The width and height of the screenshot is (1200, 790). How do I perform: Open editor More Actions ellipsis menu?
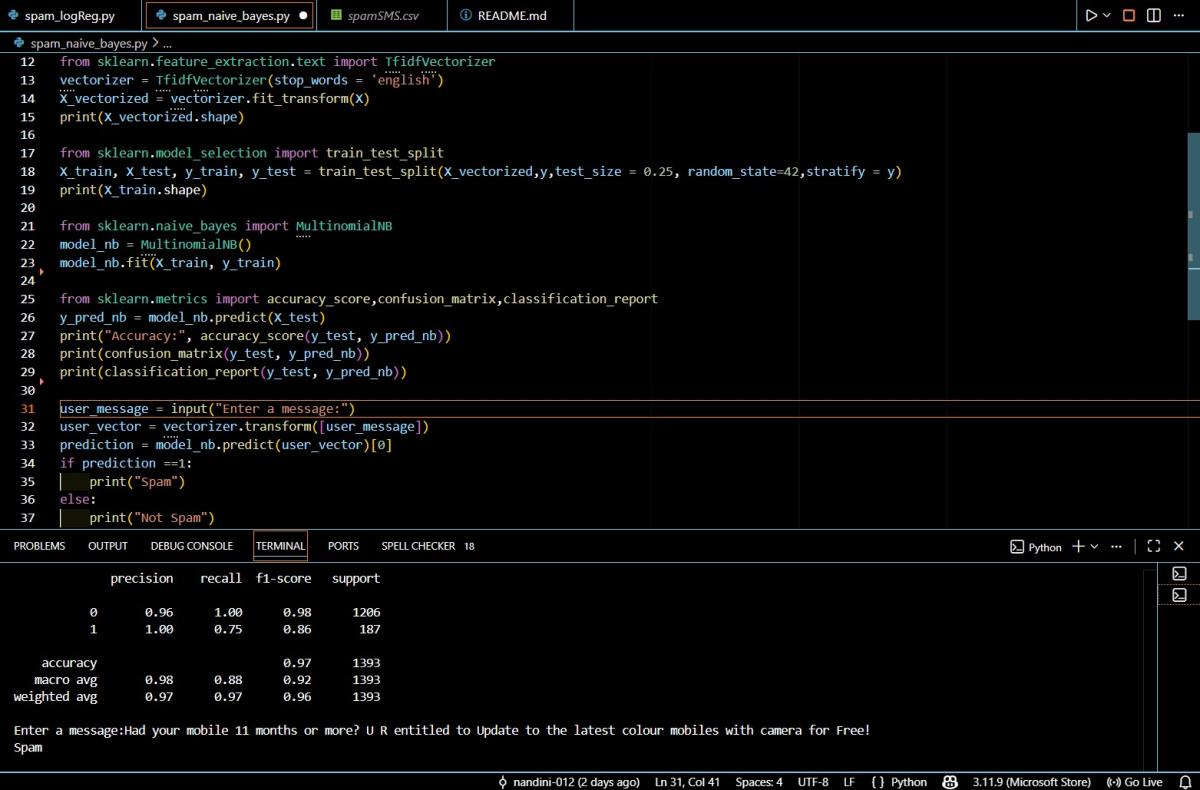tap(1180, 16)
